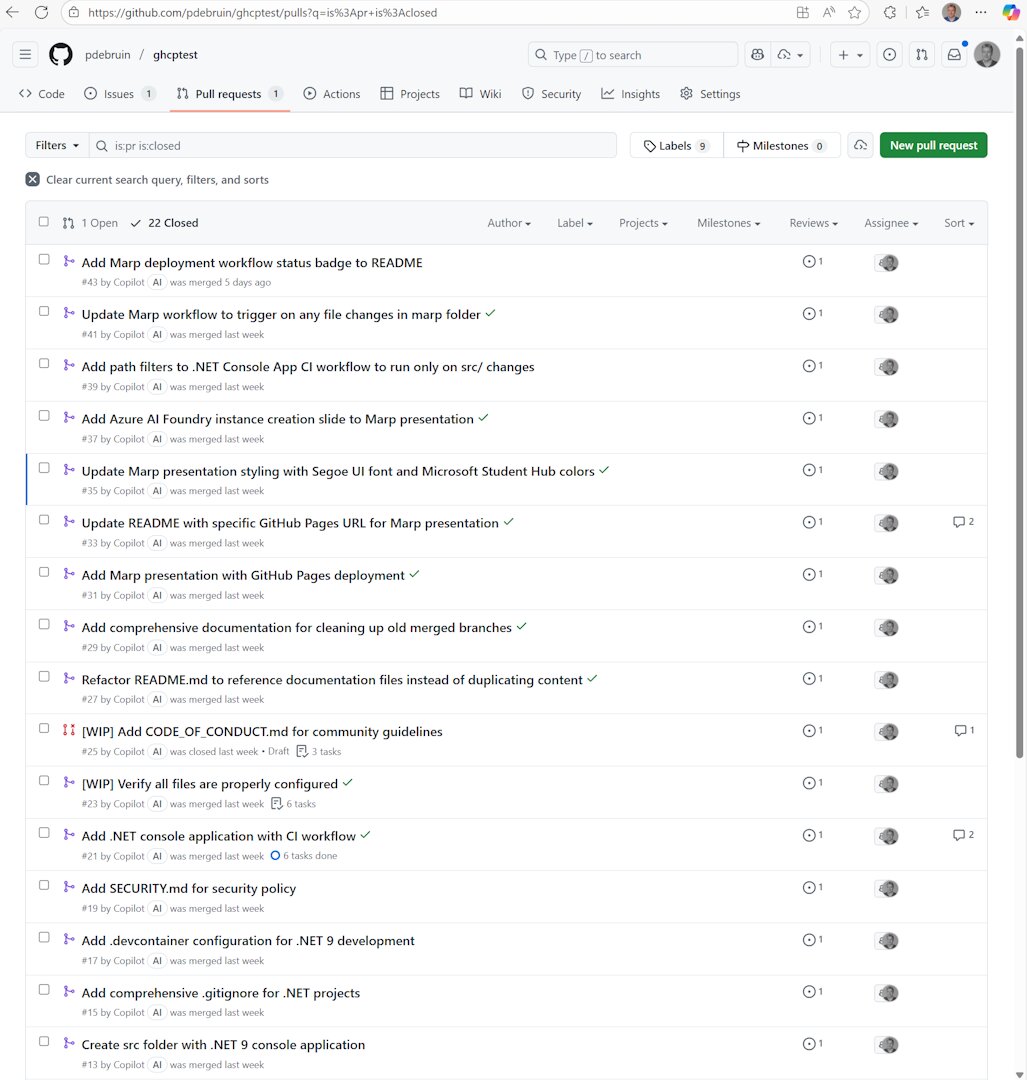
Task: Go to the Actions tab
Action: click(332, 93)
